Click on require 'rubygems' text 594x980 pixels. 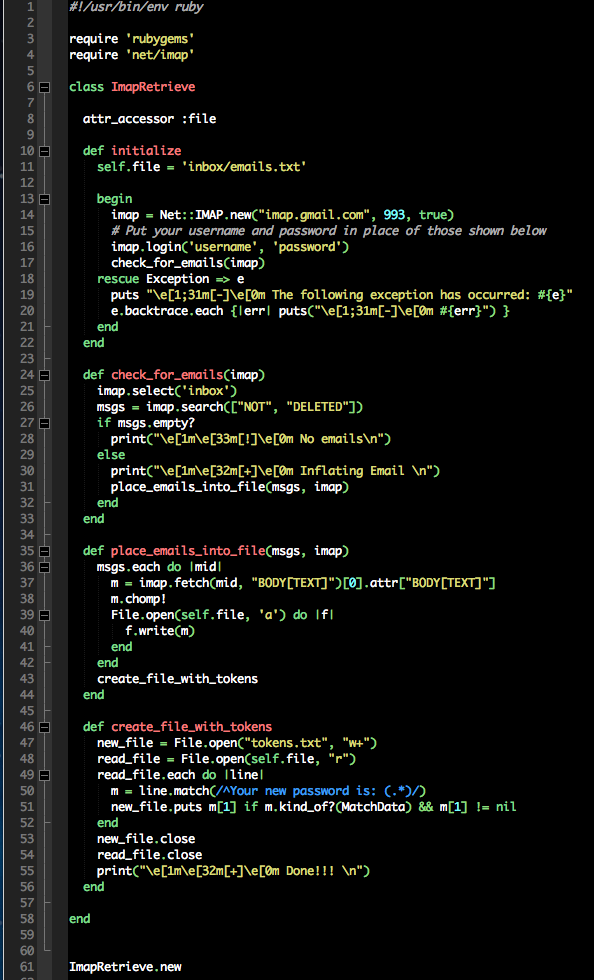click(x=132, y=39)
